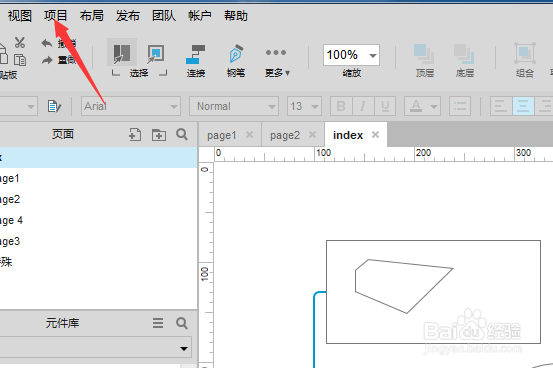Image resolution: width=553 pixels, height=368 pixels.
Task: Open the 项目 menu
Action: coord(56,16)
